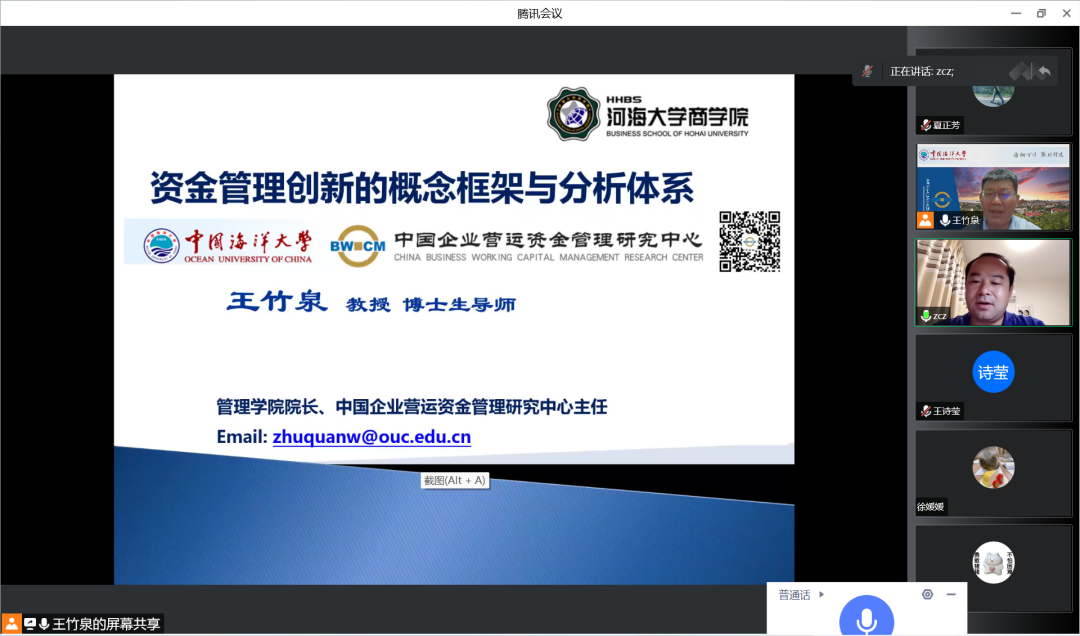Select the zcz speaker video thumbnail

click(x=993, y=283)
